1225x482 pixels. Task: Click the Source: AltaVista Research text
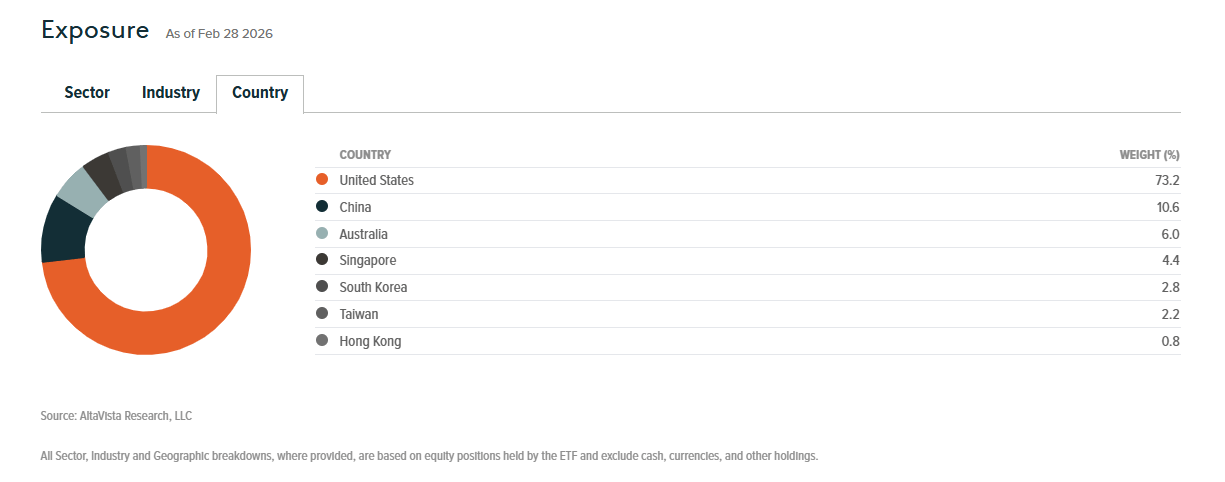point(116,415)
